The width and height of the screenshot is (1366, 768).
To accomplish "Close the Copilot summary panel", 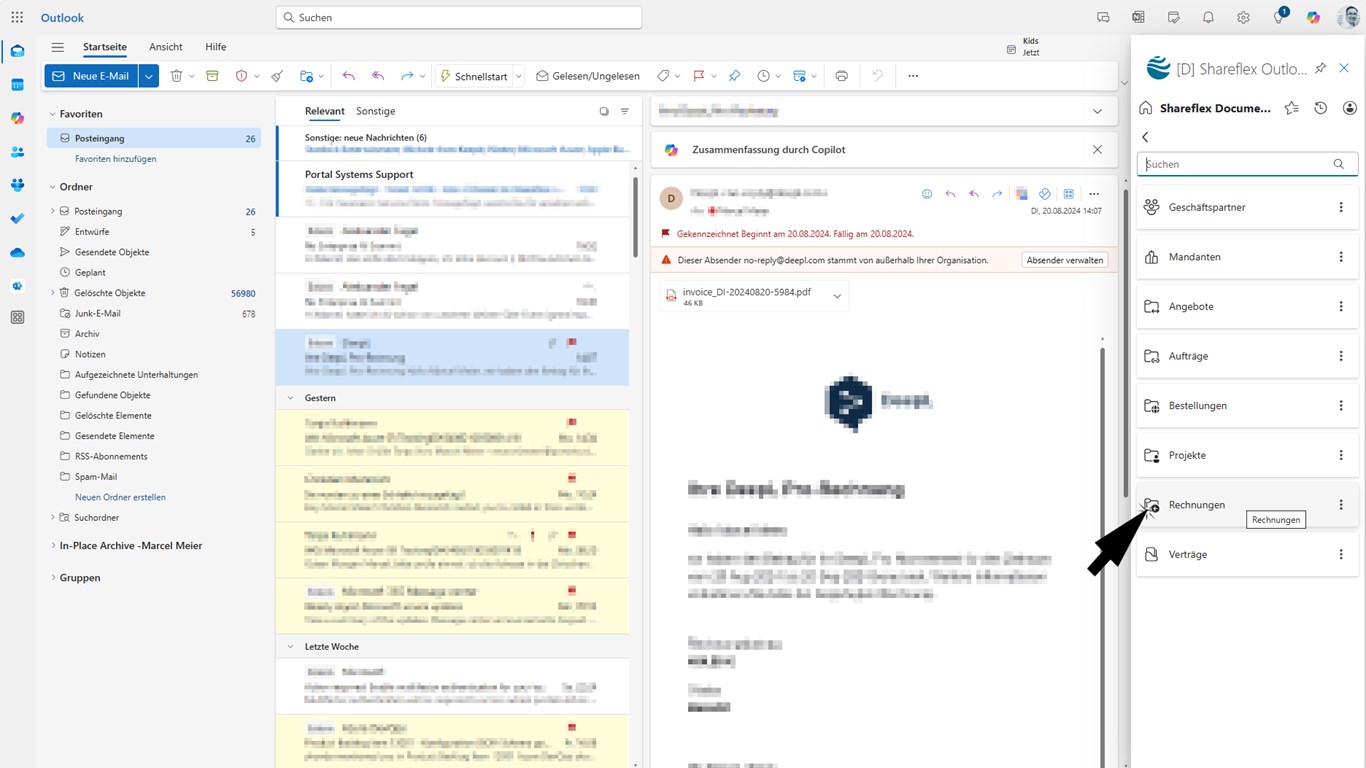I will [x=1097, y=149].
